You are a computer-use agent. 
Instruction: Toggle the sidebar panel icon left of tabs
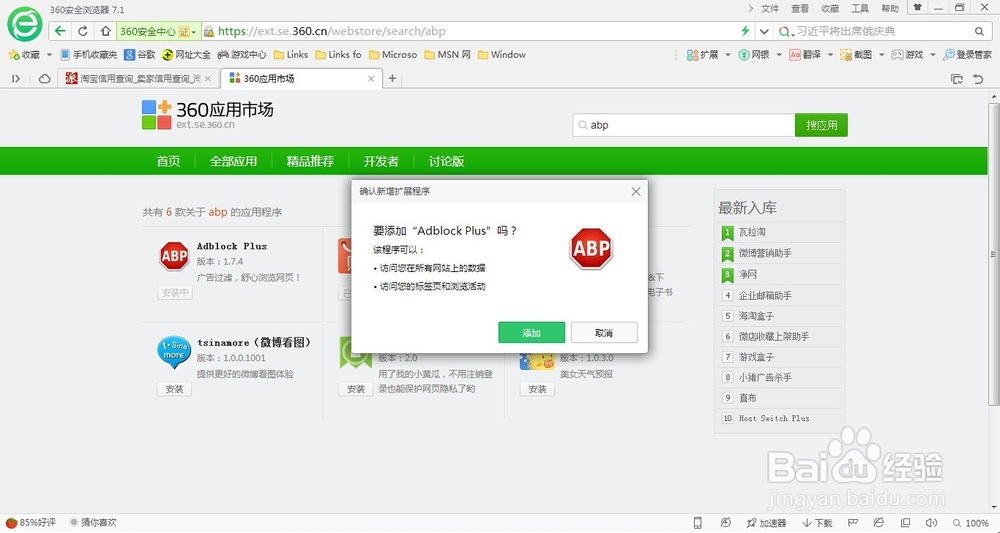click(16, 78)
